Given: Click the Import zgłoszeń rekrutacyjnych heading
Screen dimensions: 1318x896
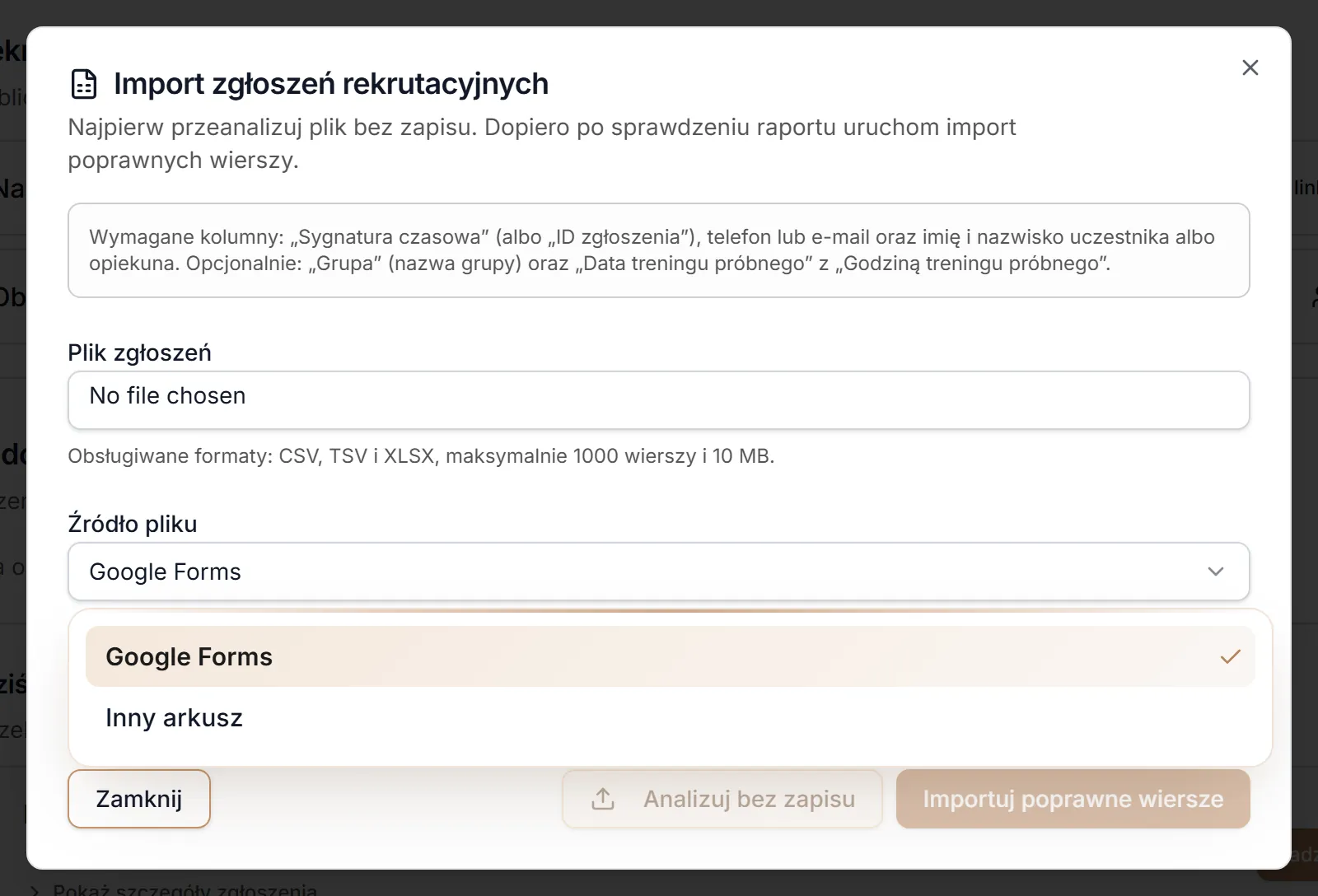Looking at the screenshot, I should [331, 84].
